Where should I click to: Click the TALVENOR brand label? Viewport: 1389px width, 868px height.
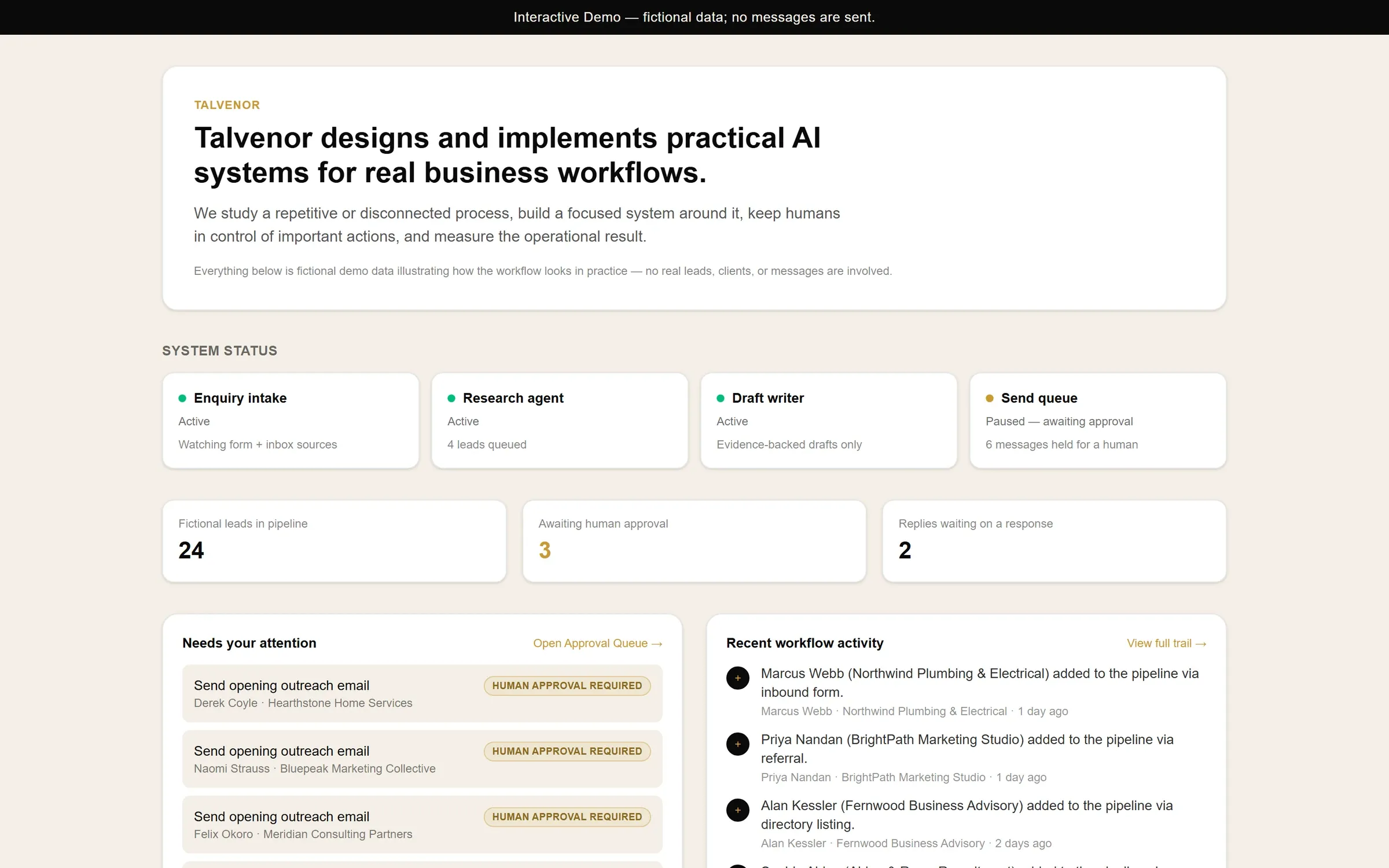[x=227, y=105]
